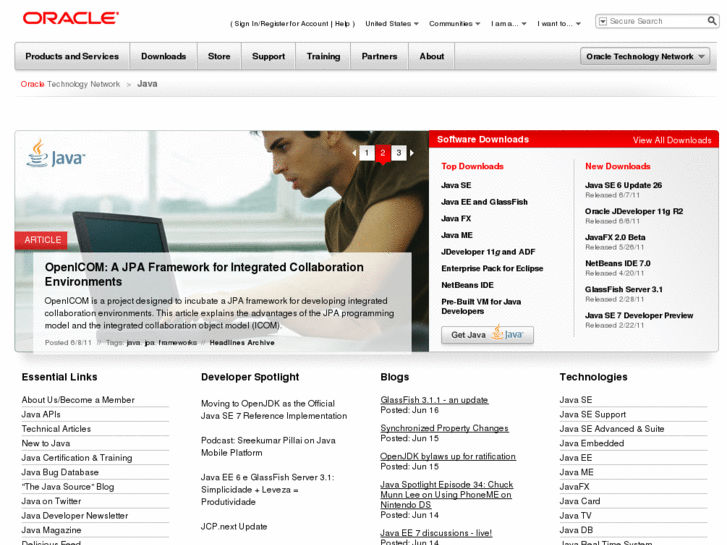Open NetBeans IDE top download

(467, 285)
